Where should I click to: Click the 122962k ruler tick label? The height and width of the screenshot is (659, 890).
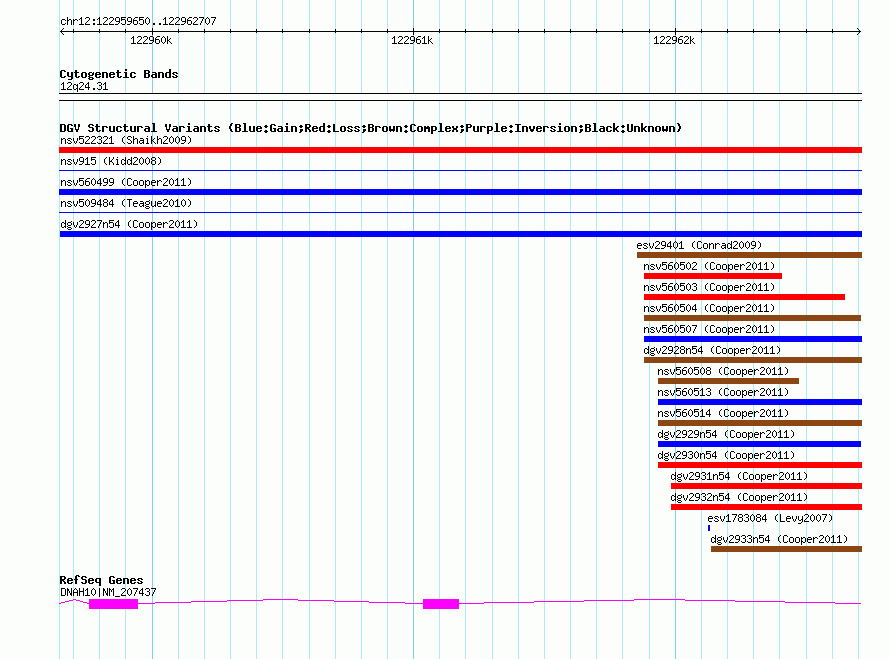coord(674,40)
